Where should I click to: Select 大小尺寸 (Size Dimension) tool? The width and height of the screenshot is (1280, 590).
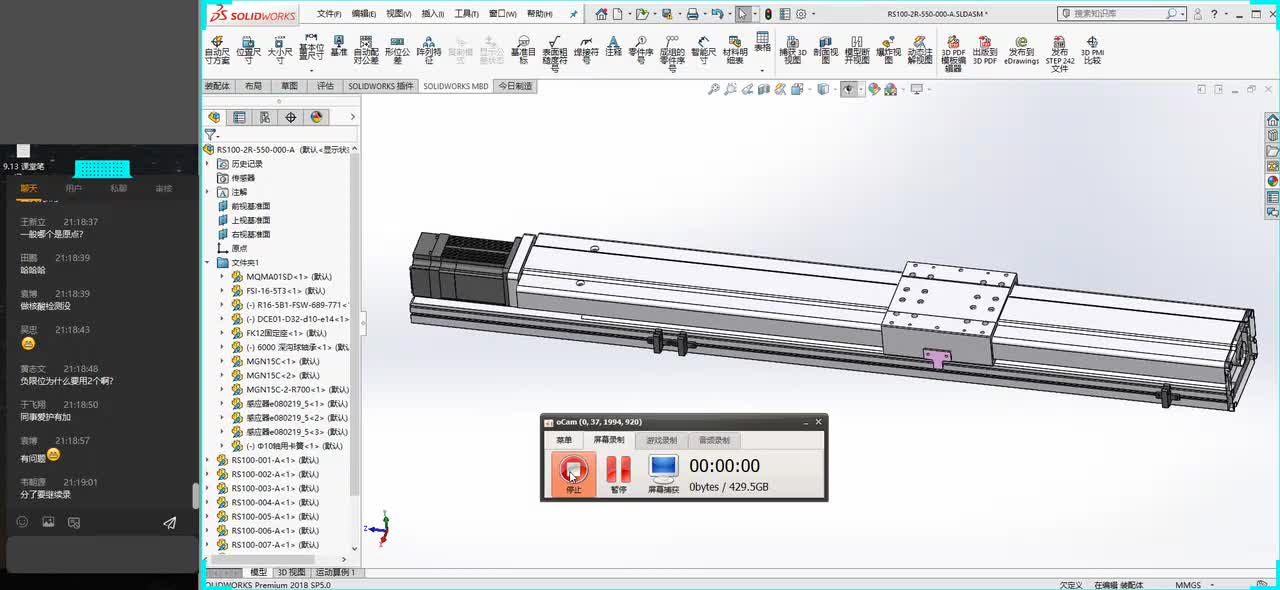click(x=281, y=50)
